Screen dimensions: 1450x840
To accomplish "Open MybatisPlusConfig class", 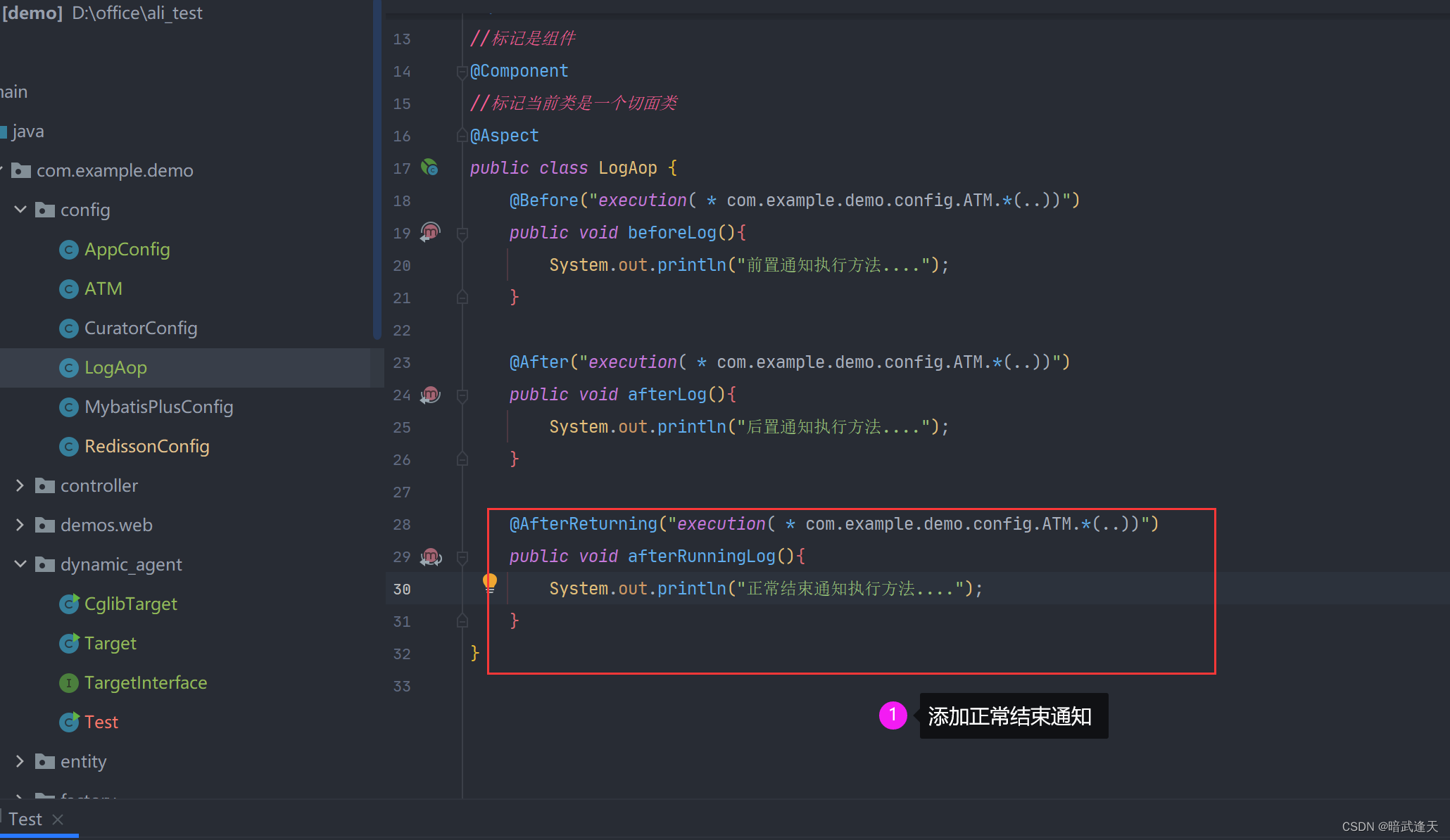I will pyautogui.click(x=158, y=407).
